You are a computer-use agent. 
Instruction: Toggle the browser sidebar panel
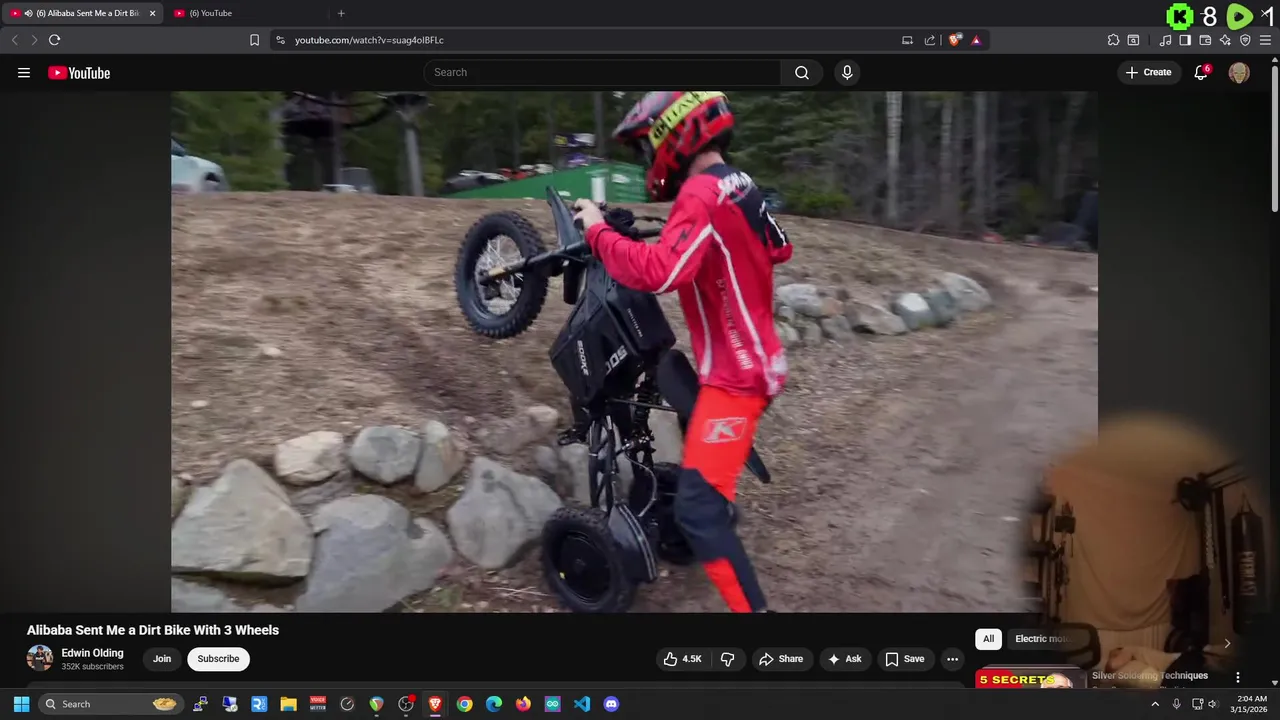(x=1185, y=40)
